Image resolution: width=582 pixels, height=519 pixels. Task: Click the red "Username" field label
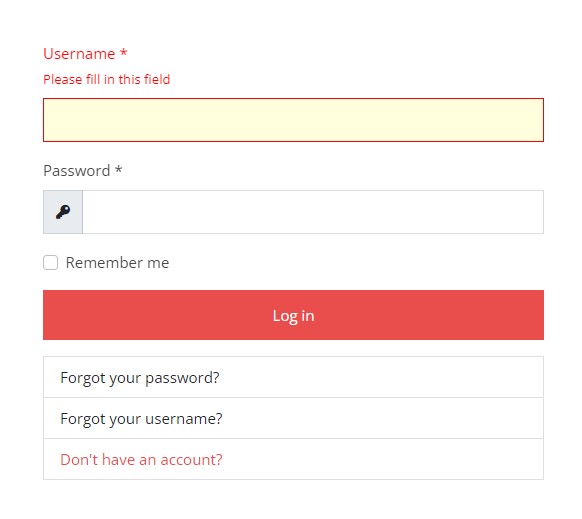click(79, 54)
